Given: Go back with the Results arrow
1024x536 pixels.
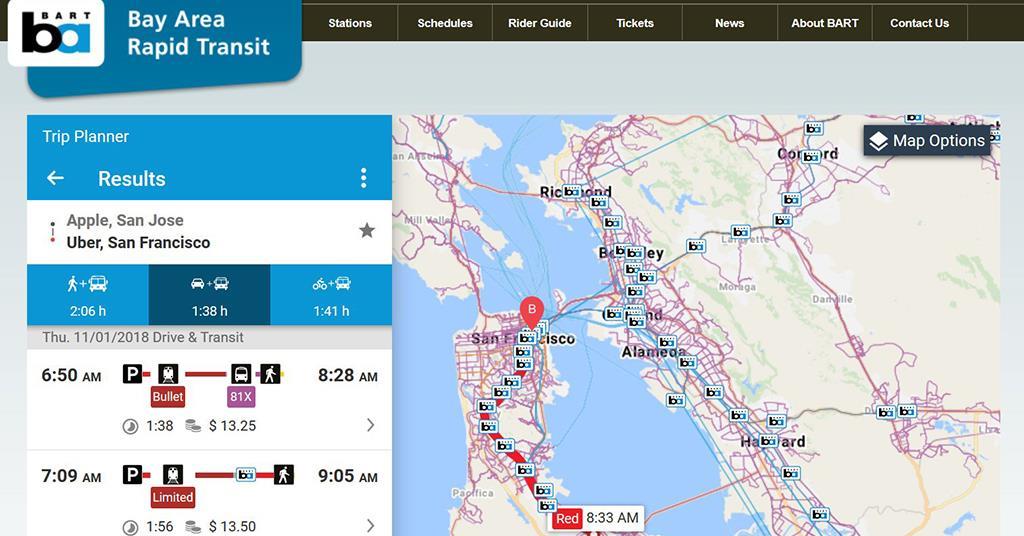Looking at the screenshot, I should click(x=56, y=178).
